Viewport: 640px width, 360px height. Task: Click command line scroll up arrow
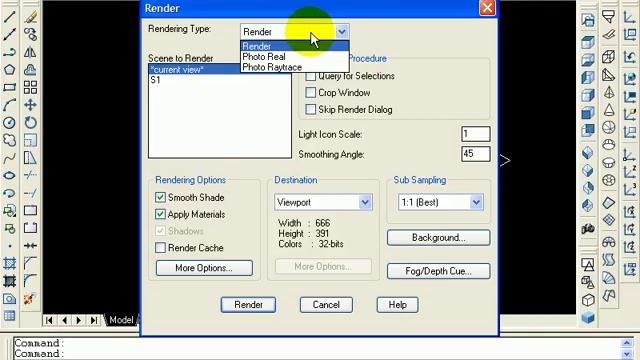pyautogui.click(x=627, y=343)
